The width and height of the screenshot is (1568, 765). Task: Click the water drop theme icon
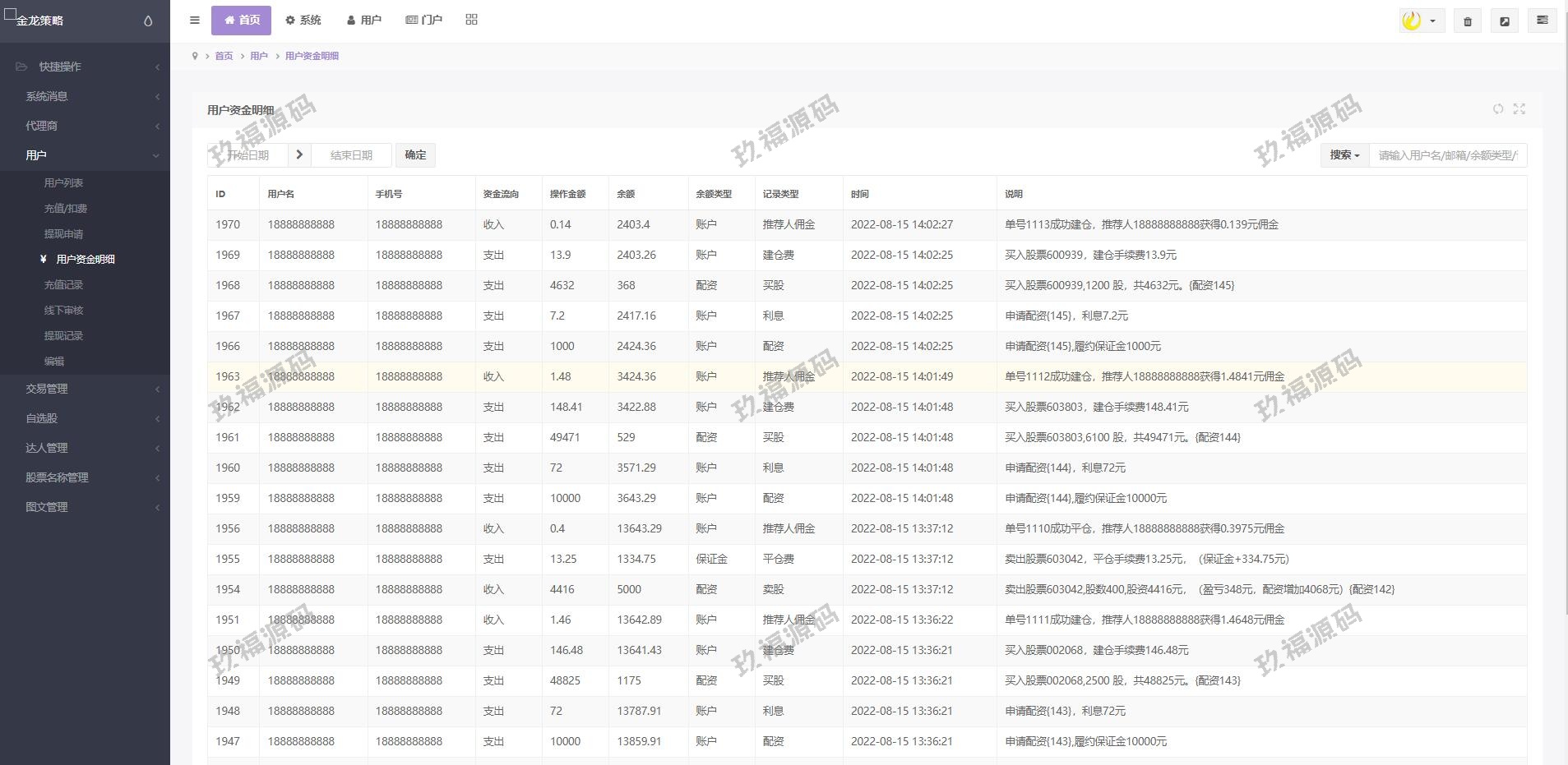pos(148,21)
